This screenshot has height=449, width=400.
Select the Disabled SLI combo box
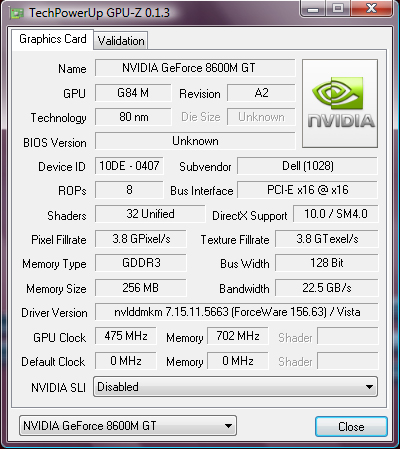235,387
